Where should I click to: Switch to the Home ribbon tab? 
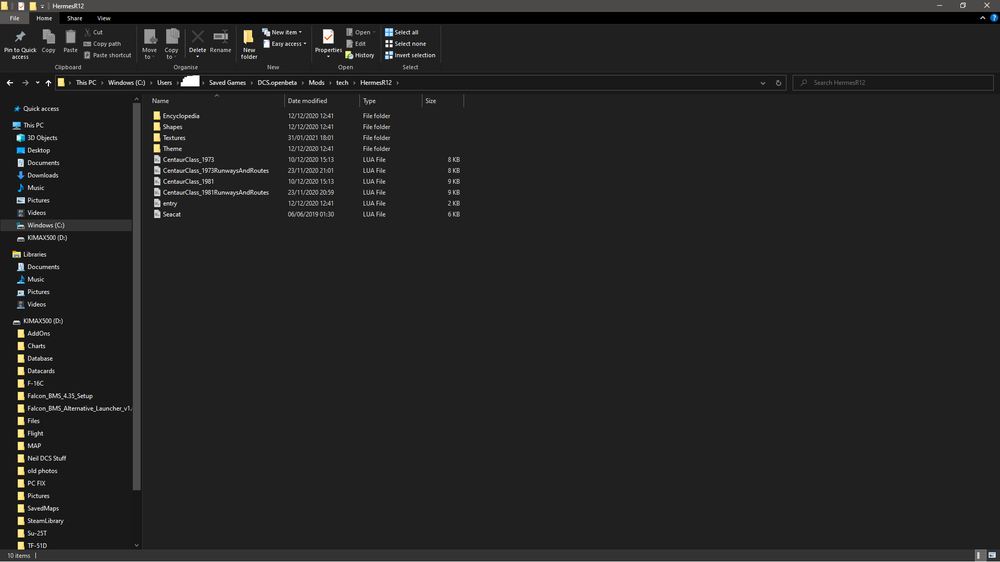click(x=44, y=18)
